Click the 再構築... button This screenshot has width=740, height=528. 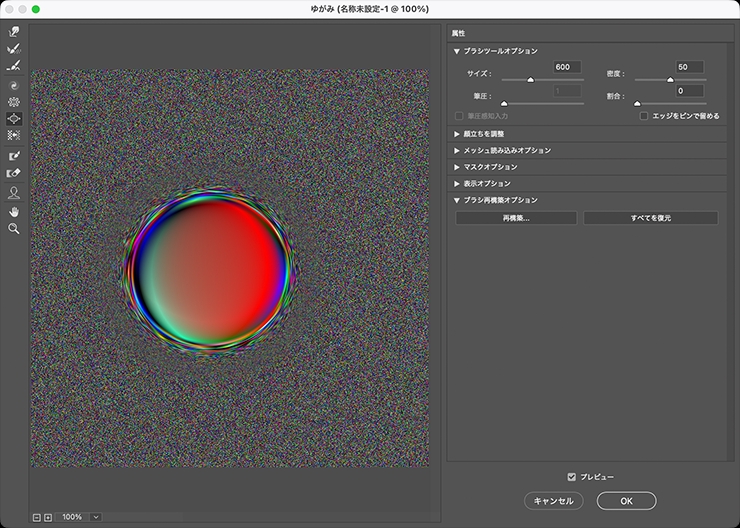click(516, 217)
